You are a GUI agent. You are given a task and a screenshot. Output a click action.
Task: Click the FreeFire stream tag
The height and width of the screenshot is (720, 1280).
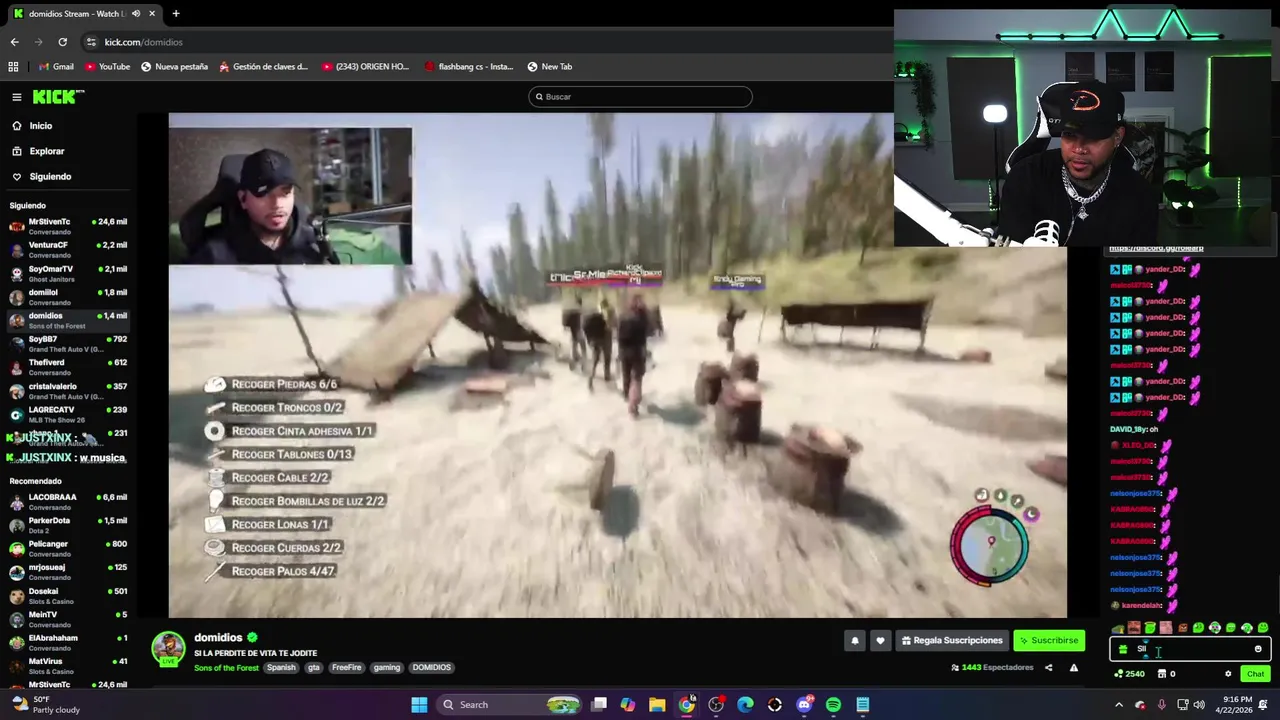point(347,668)
